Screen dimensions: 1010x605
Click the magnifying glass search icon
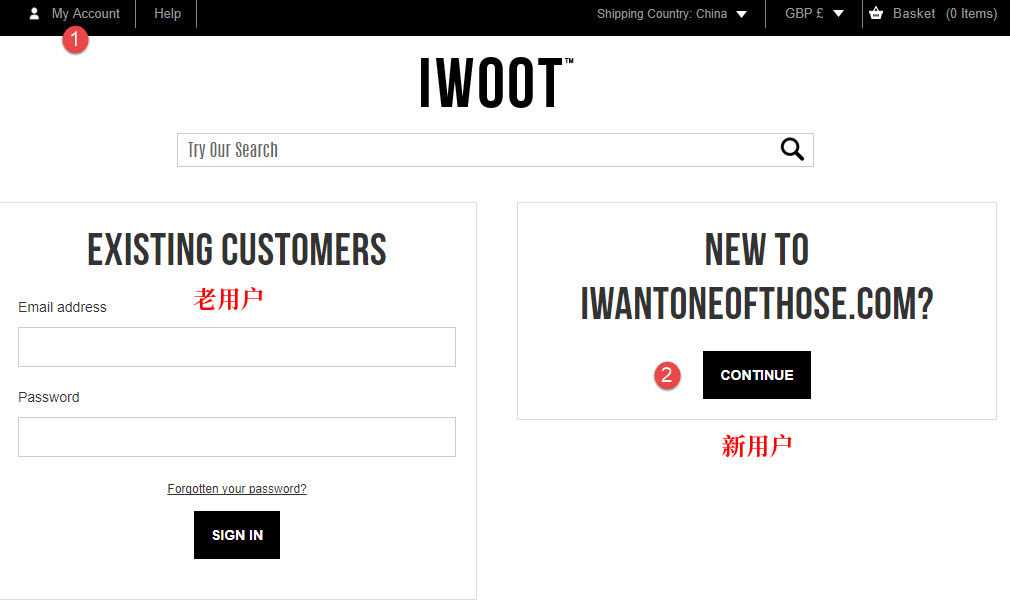tap(792, 149)
